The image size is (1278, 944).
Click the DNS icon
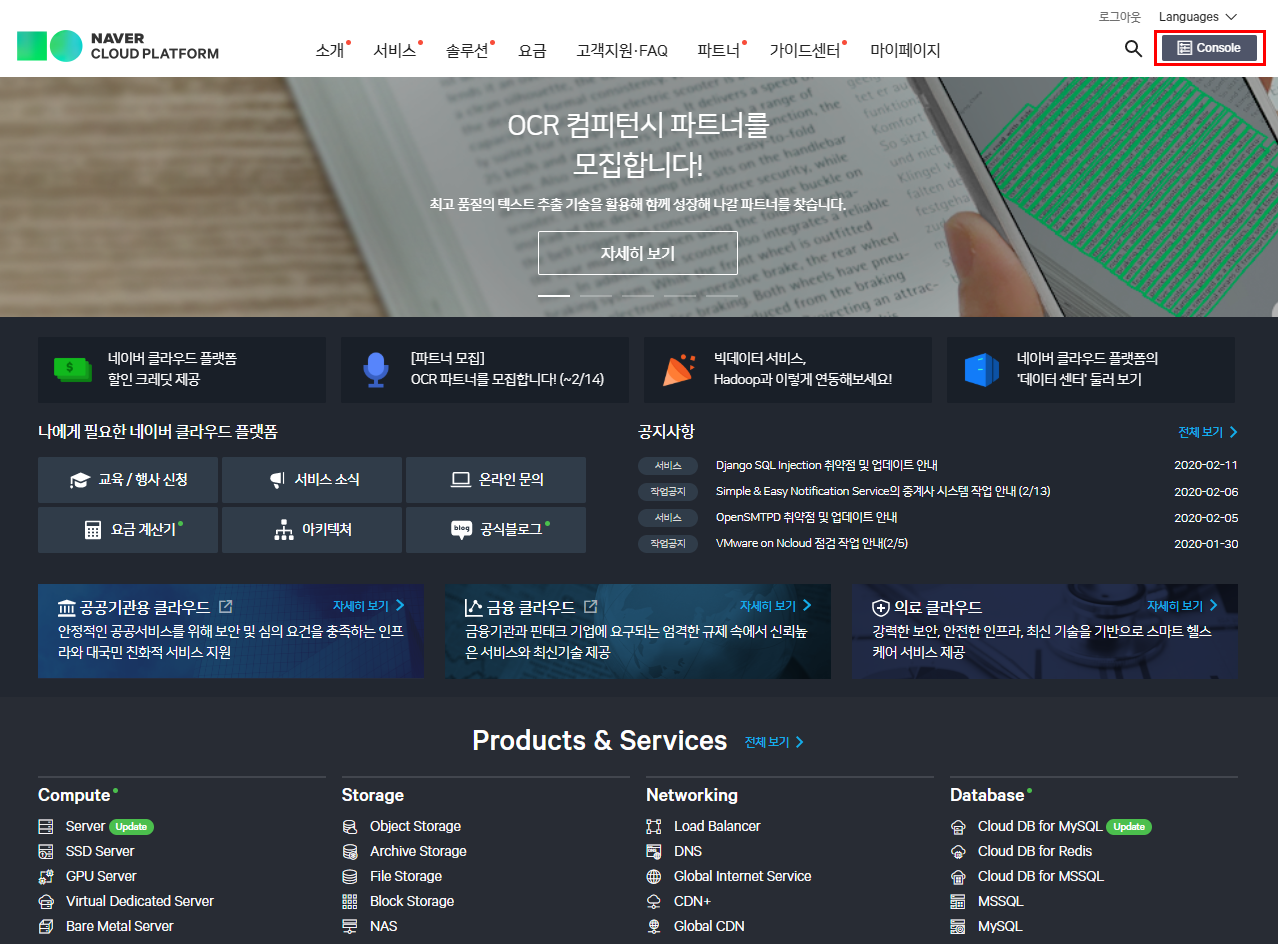(x=654, y=852)
